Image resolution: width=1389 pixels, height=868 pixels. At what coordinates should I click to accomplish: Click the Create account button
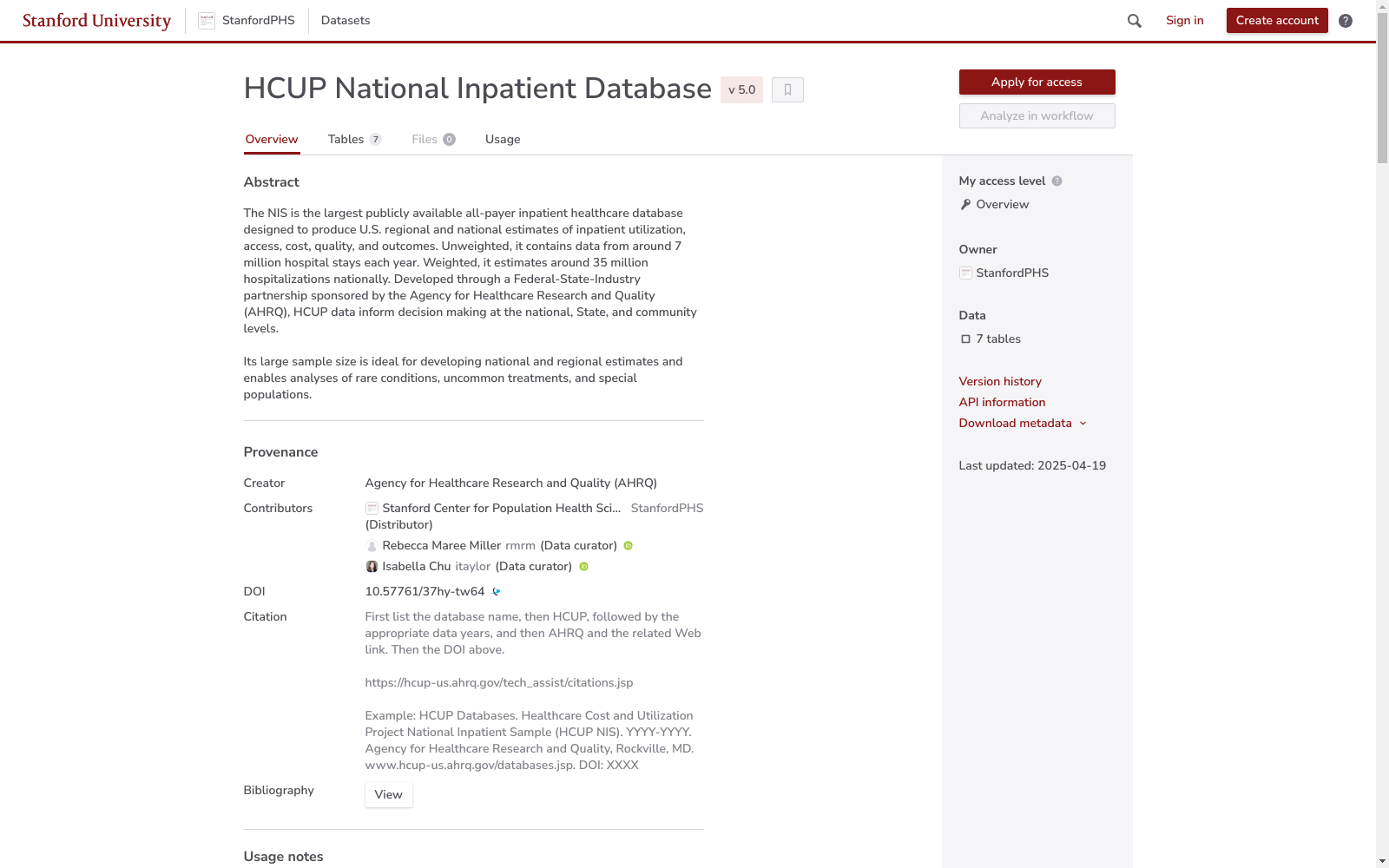point(1277,21)
